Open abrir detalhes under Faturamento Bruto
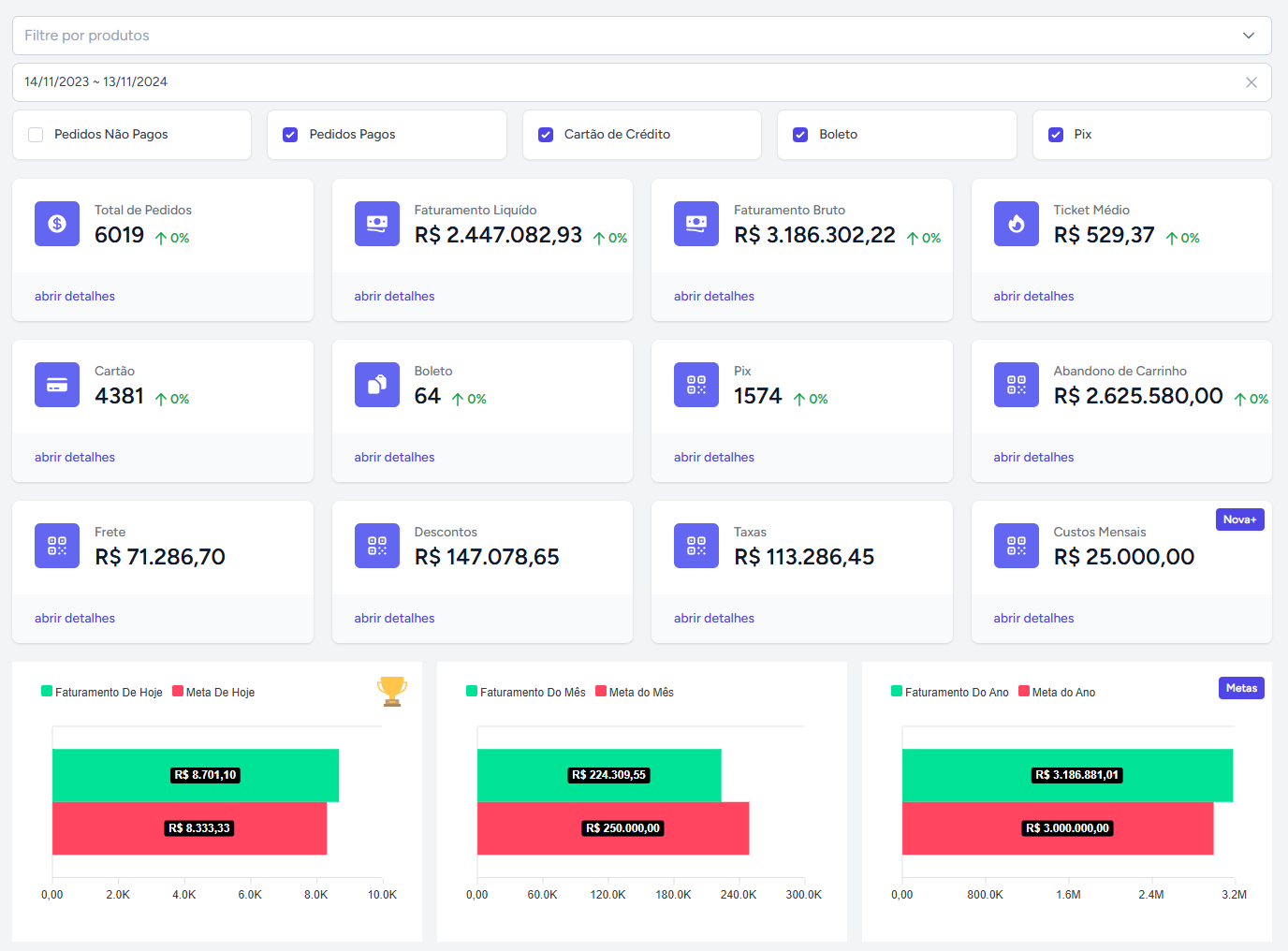Image resolution: width=1288 pixels, height=951 pixels. click(x=714, y=296)
